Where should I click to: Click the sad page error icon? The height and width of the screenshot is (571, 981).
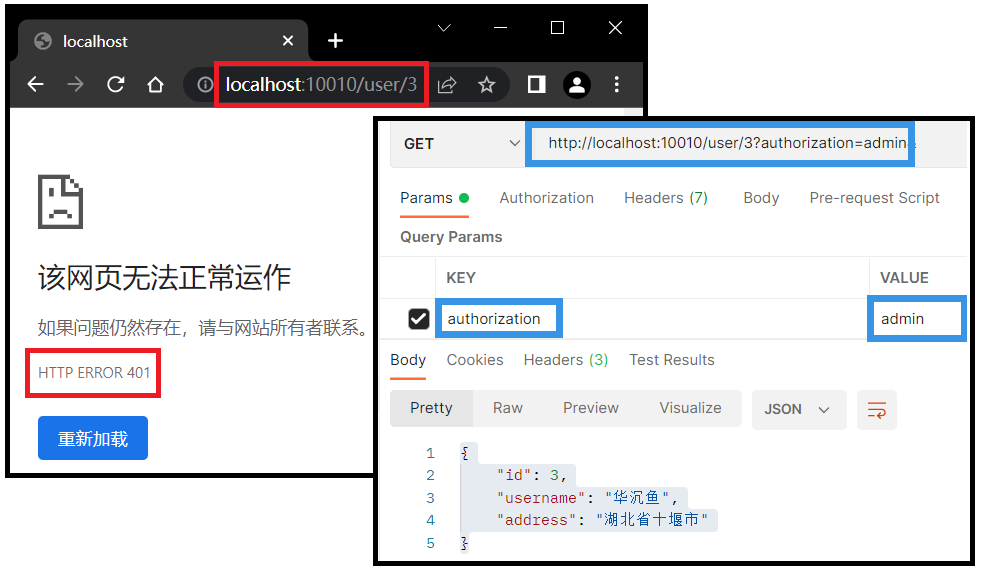click(60, 202)
